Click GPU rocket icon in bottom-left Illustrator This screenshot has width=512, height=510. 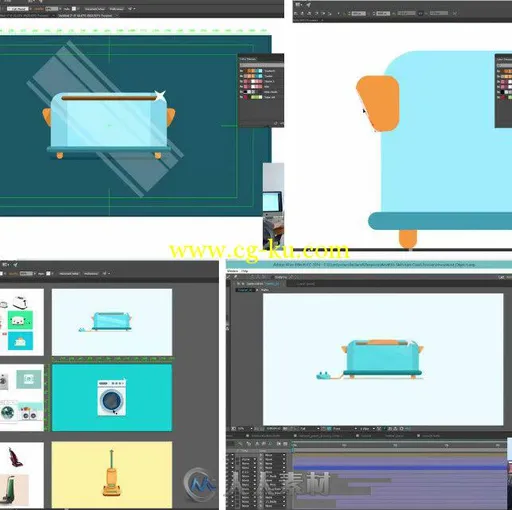tap(15, 265)
